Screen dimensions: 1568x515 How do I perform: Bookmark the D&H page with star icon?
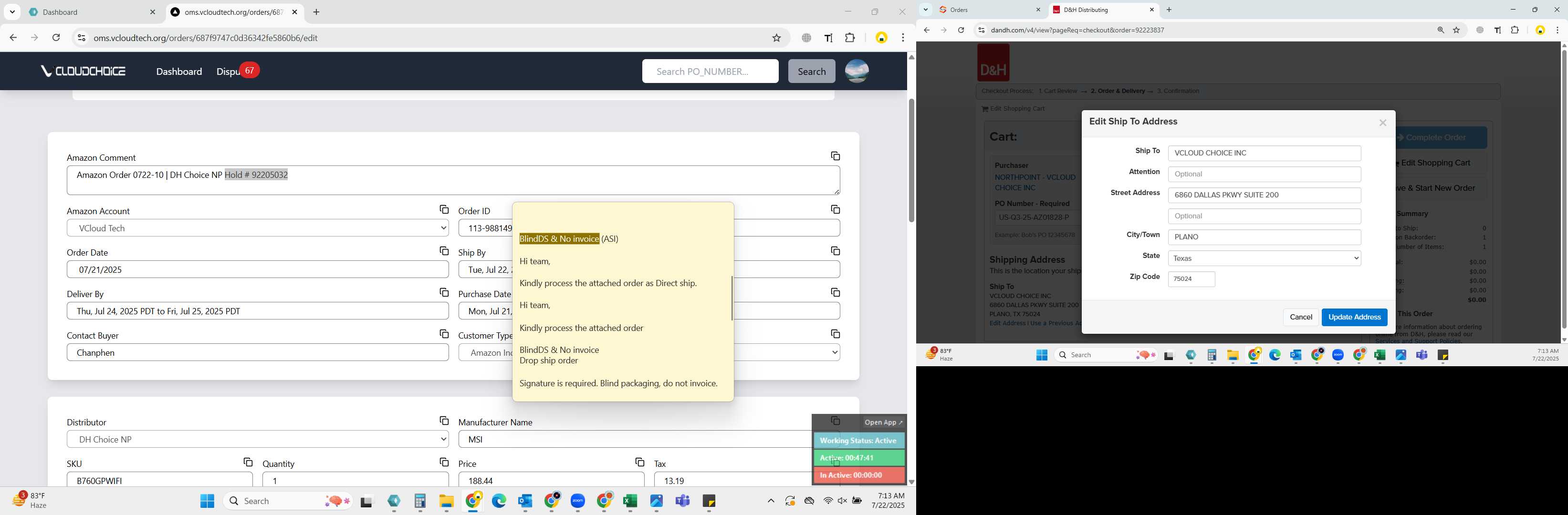click(x=1457, y=30)
